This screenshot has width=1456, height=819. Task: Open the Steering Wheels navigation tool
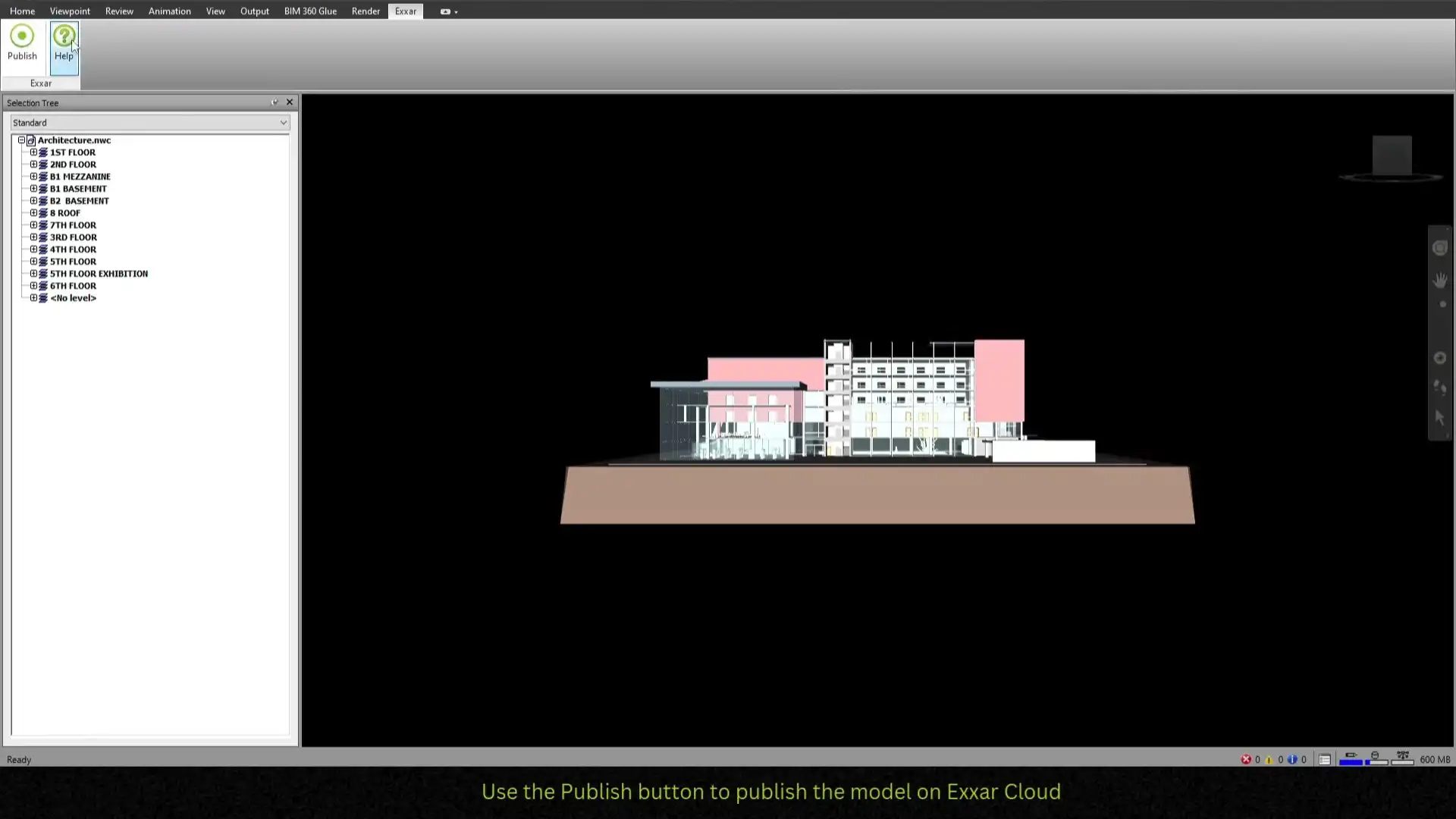1440,248
